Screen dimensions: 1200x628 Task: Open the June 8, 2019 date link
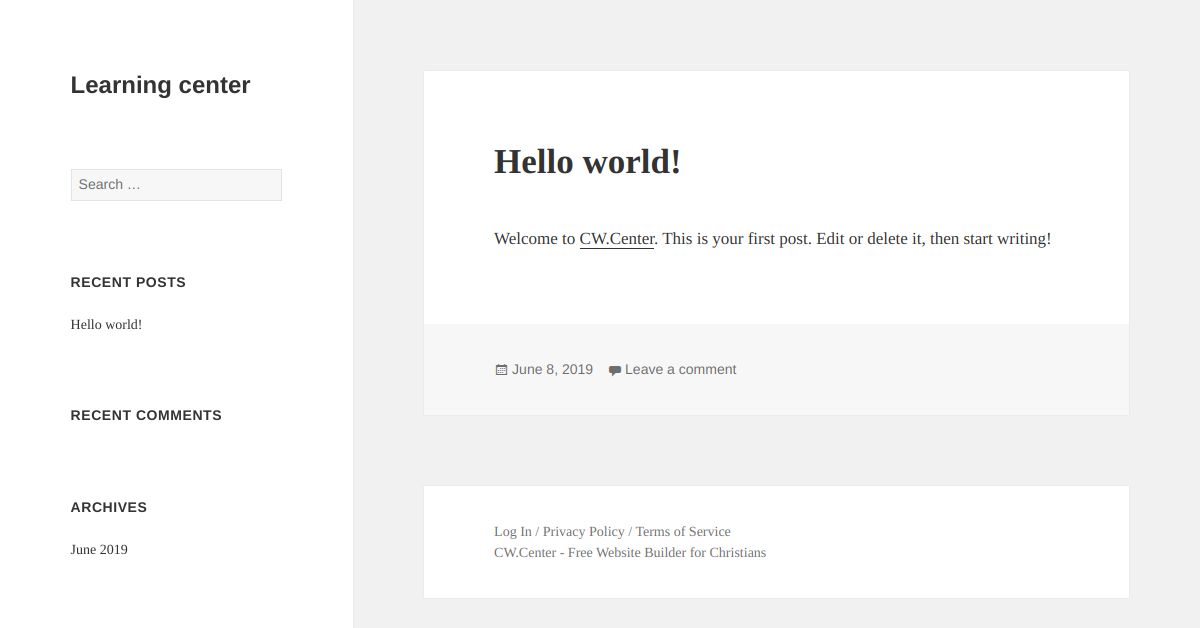click(552, 370)
